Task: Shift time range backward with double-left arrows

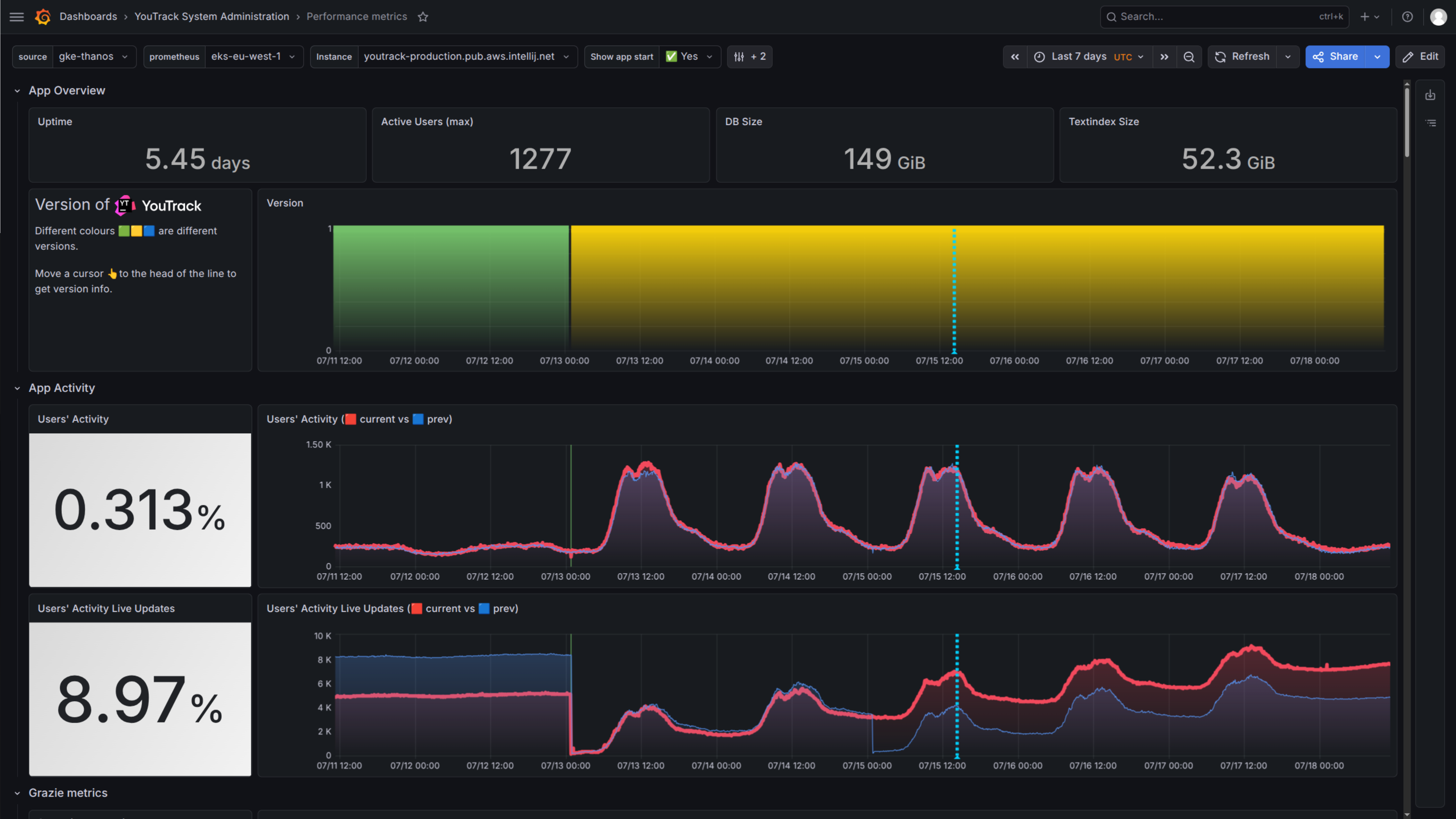Action: [1015, 57]
